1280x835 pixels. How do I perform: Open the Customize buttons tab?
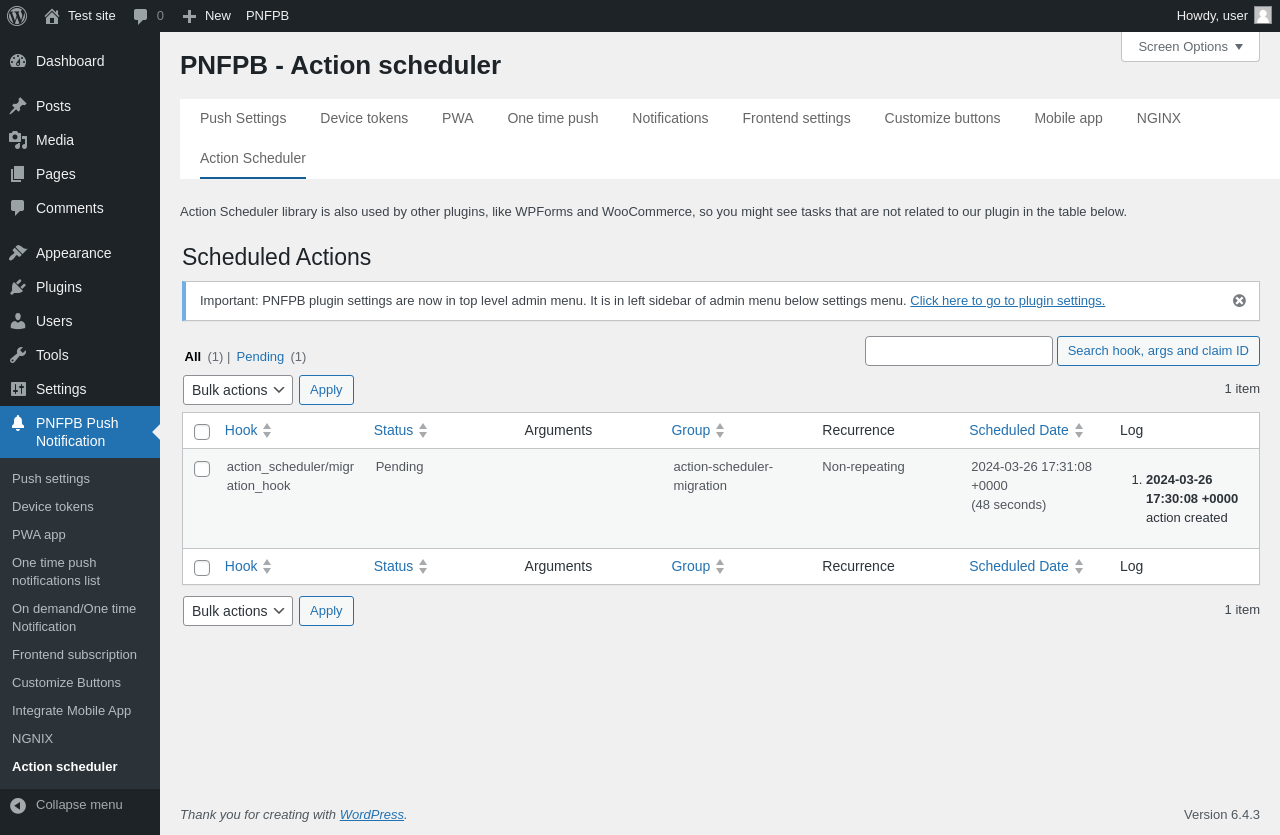pyautogui.click(x=942, y=118)
